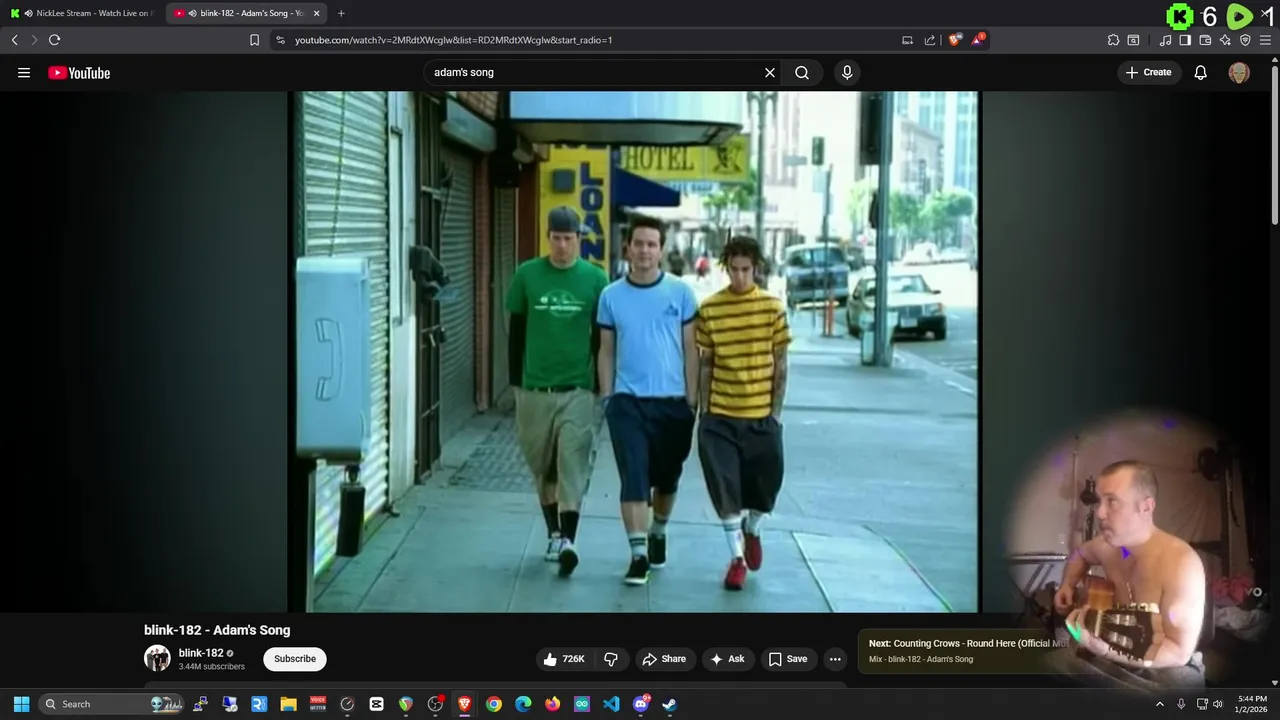Screen dimensions: 1280x720
Task: Toggle the browser sidebar panel
Action: pyautogui.click(x=1185, y=40)
